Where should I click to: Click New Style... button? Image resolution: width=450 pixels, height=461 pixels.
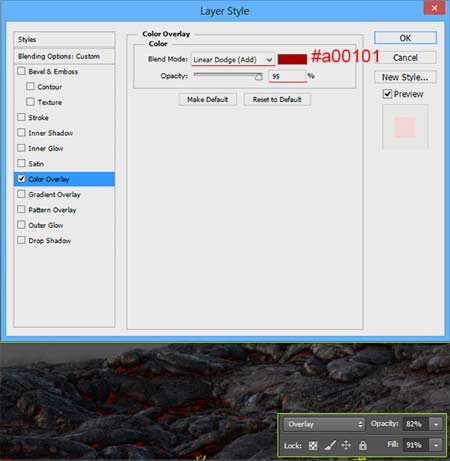click(x=405, y=77)
